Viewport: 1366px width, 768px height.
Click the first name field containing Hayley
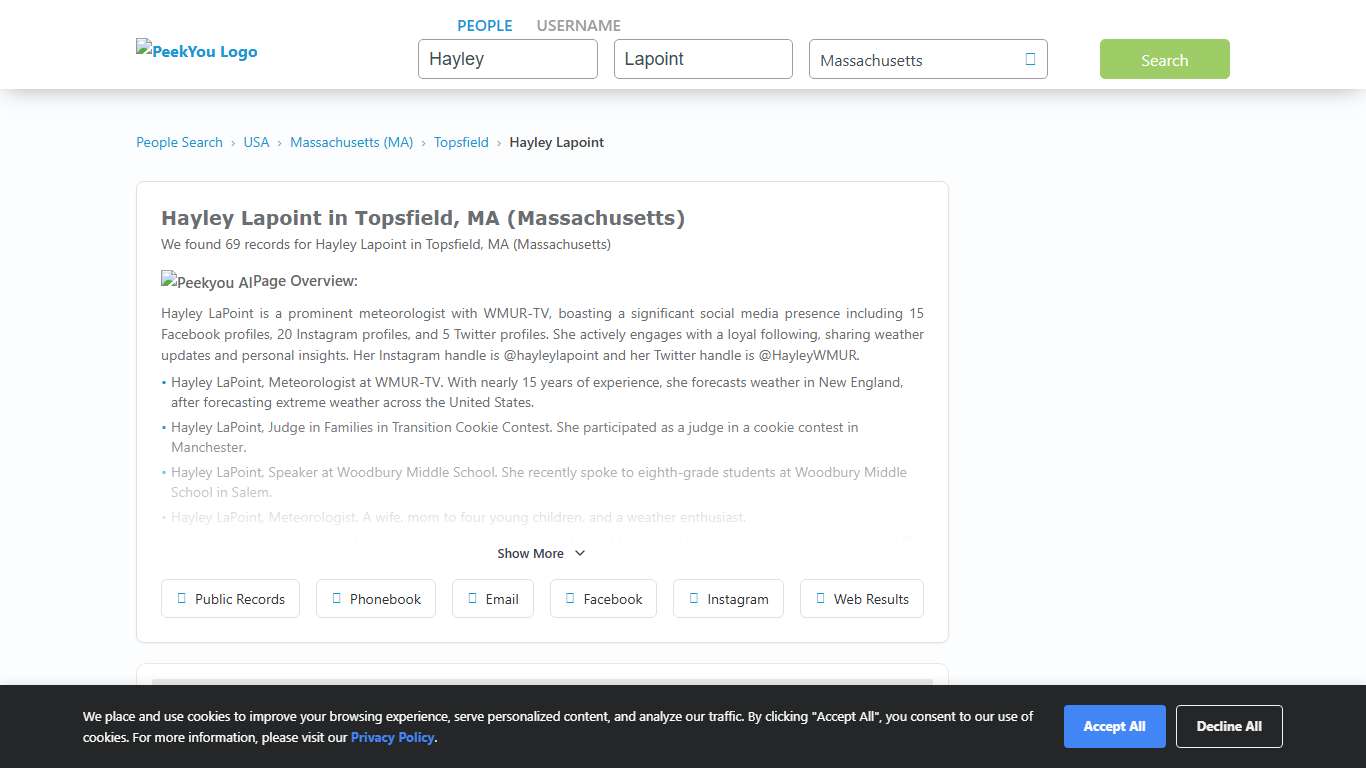507,59
